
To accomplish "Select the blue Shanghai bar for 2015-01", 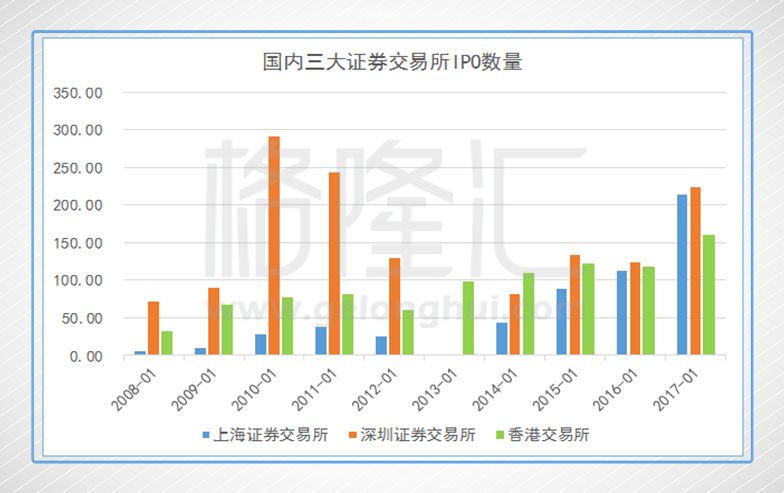I will click(x=562, y=322).
